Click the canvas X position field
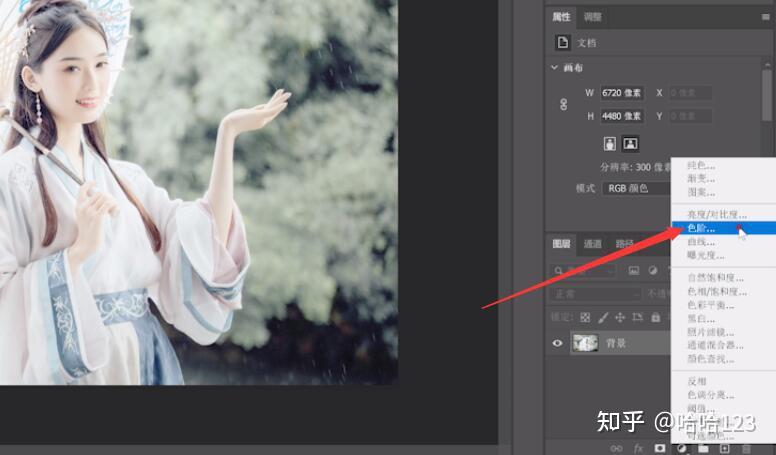Viewport: 776px width, 455px height. [x=690, y=93]
